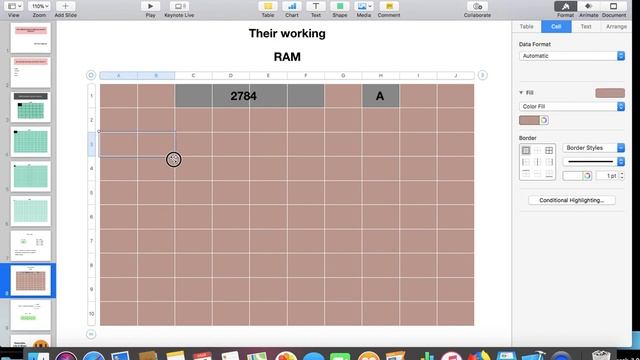This screenshot has height=360, width=640.
Task: Click the 1 pt border width field
Action: pos(607,176)
